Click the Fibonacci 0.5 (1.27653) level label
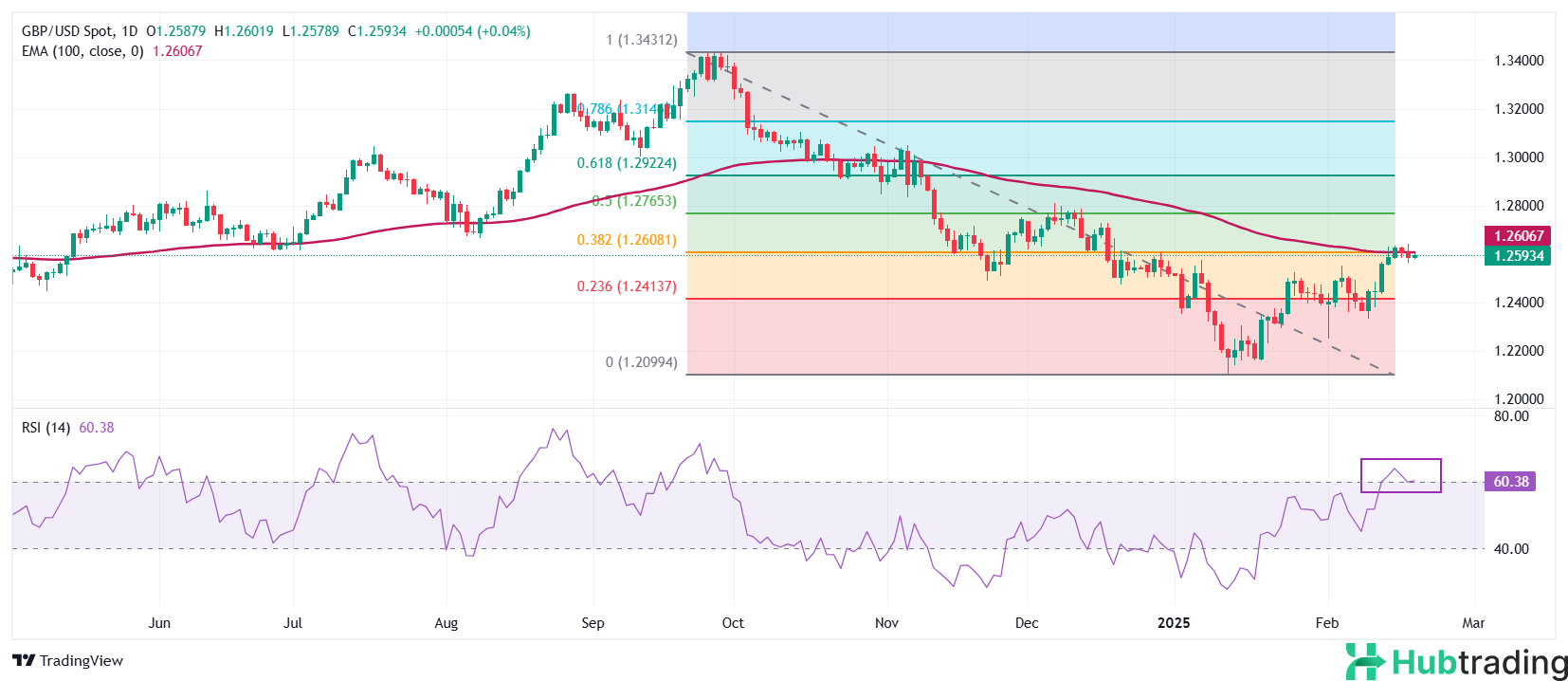The height and width of the screenshot is (681, 1568). (634, 201)
